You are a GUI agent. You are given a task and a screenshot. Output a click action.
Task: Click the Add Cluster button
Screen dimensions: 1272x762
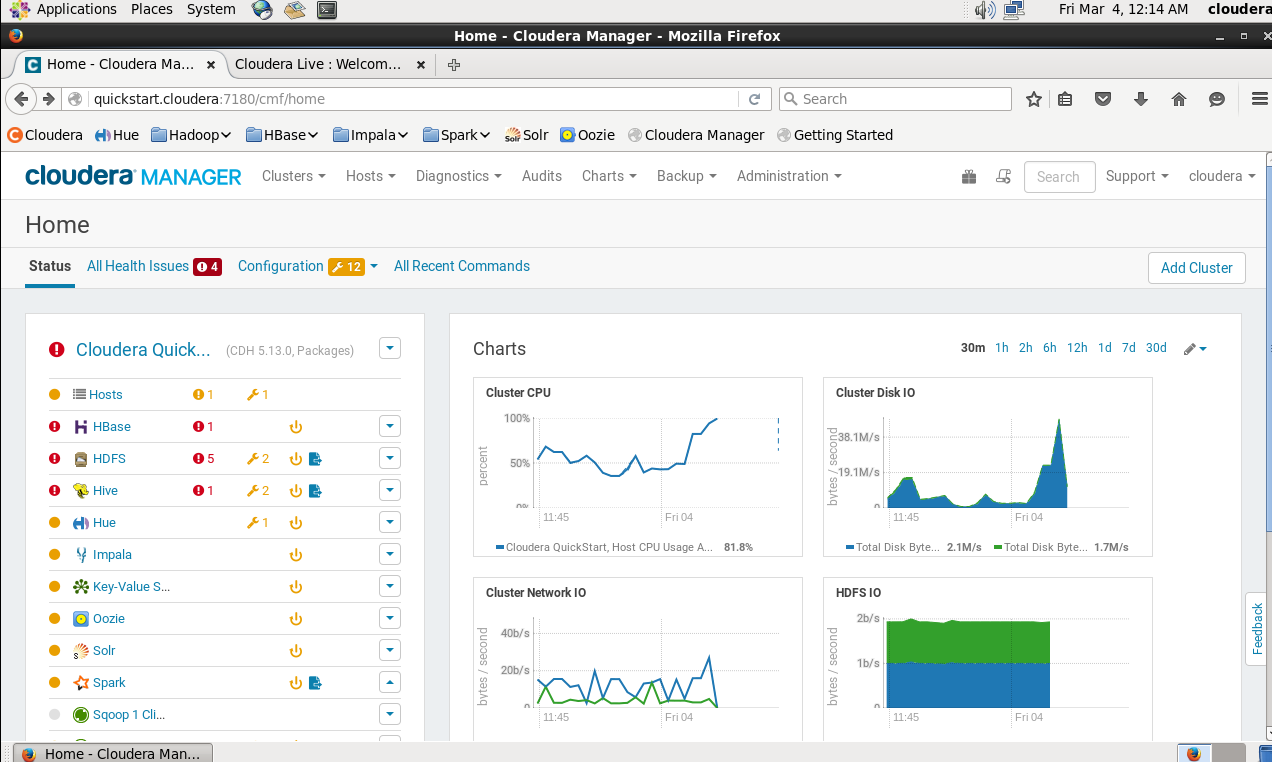(x=1196, y=268)
